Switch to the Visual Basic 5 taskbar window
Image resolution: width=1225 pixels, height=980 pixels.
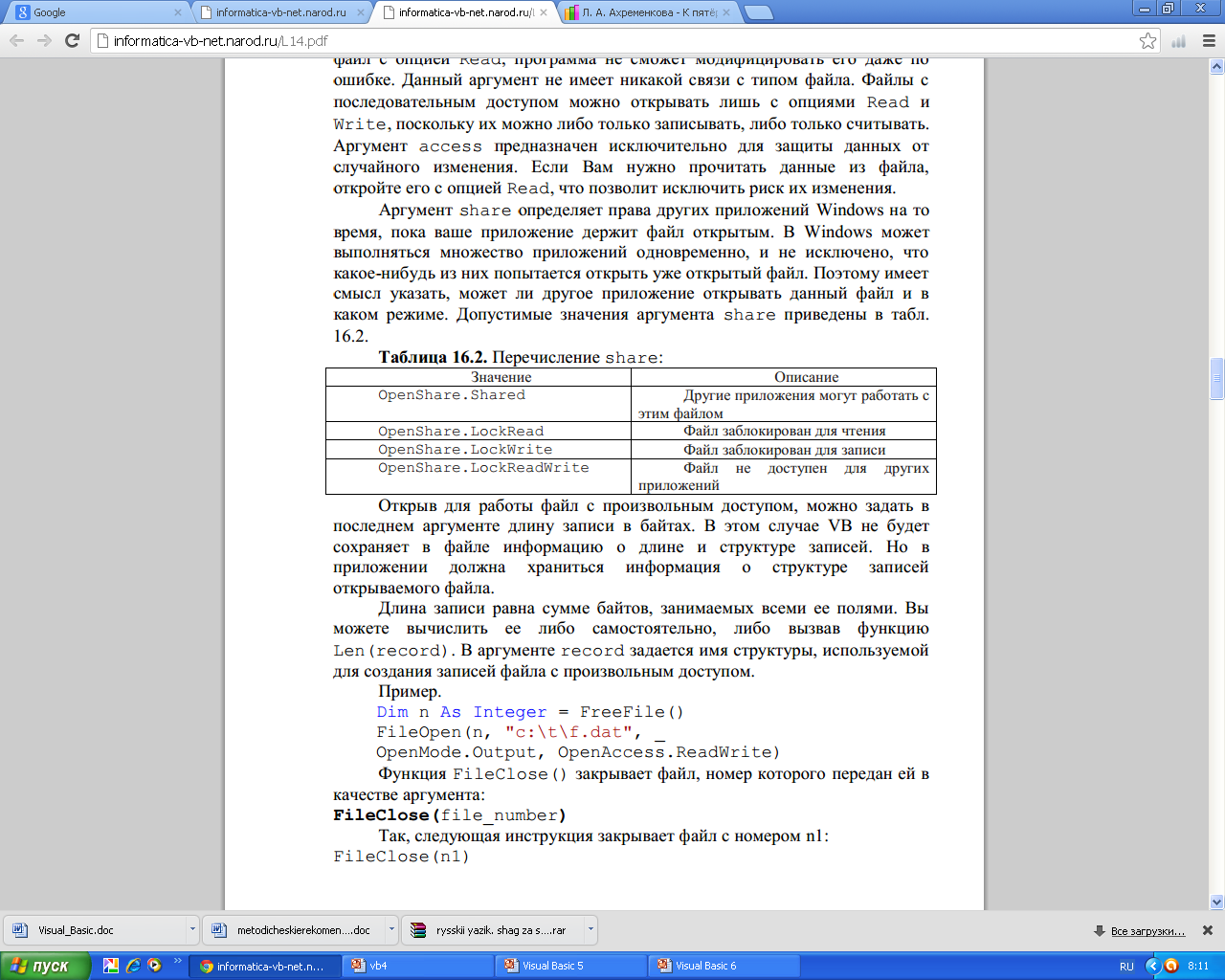[x=571, y=966]
